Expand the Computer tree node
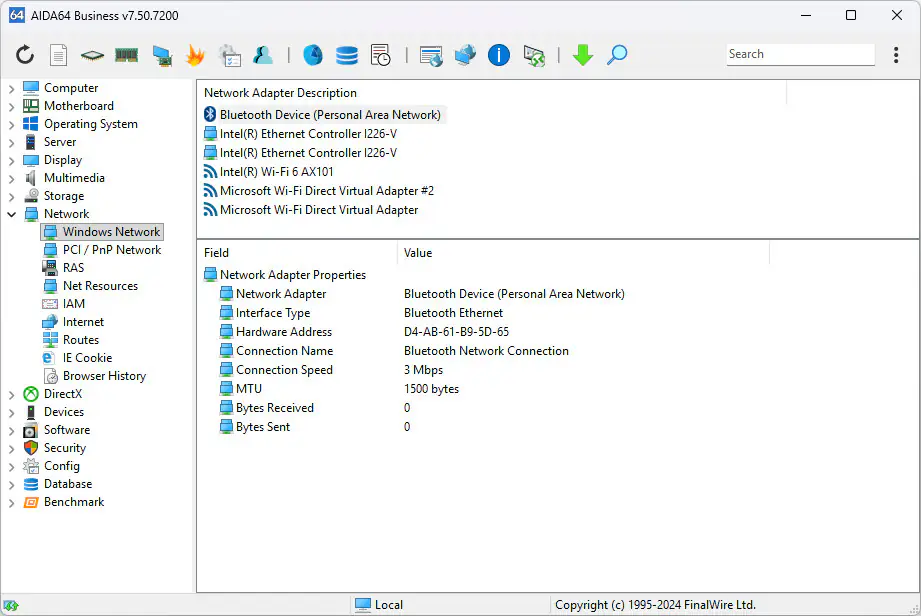The height and width of the screenshot is (616, 921). (12, 89)
